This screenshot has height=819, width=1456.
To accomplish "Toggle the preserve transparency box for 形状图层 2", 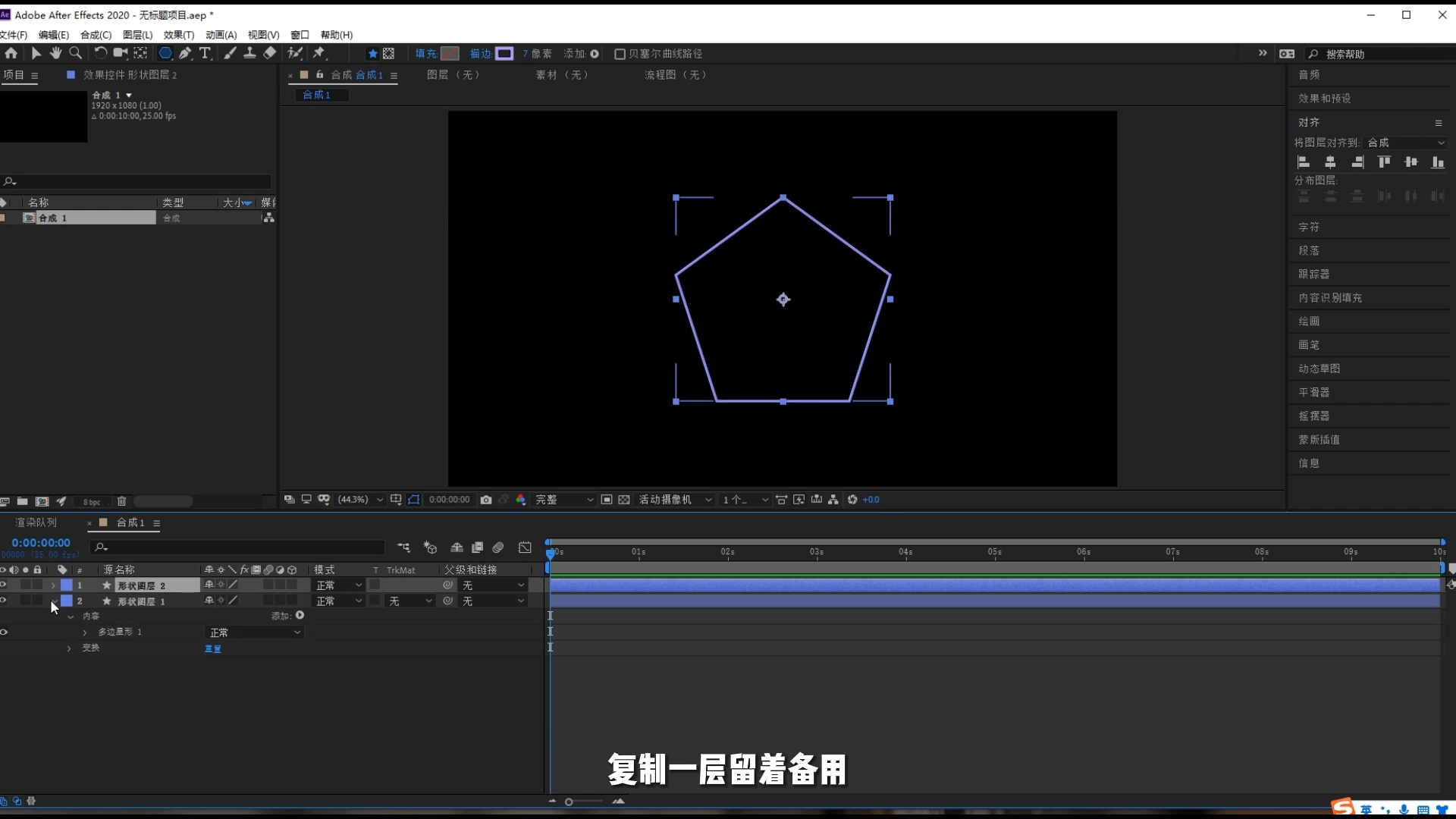I will click(375, 585).
